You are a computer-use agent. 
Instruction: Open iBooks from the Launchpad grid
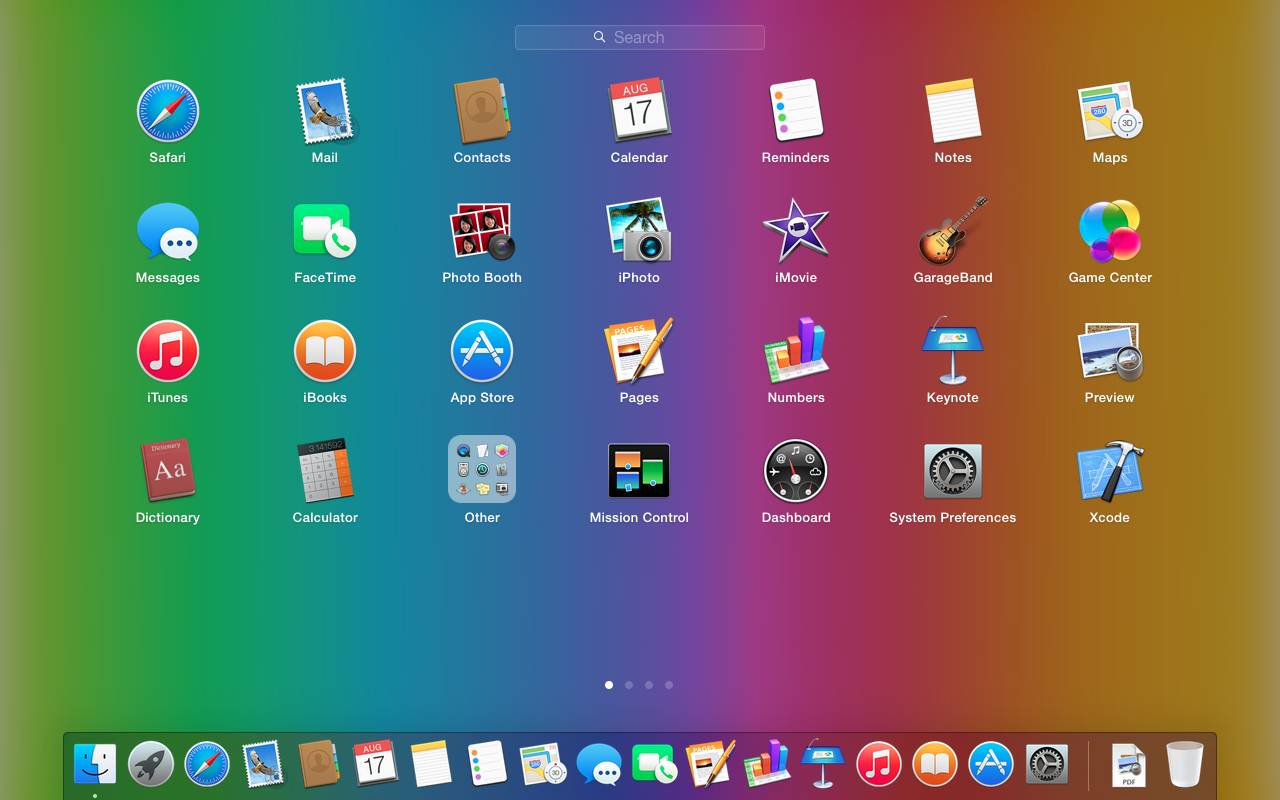click(324, 351)
